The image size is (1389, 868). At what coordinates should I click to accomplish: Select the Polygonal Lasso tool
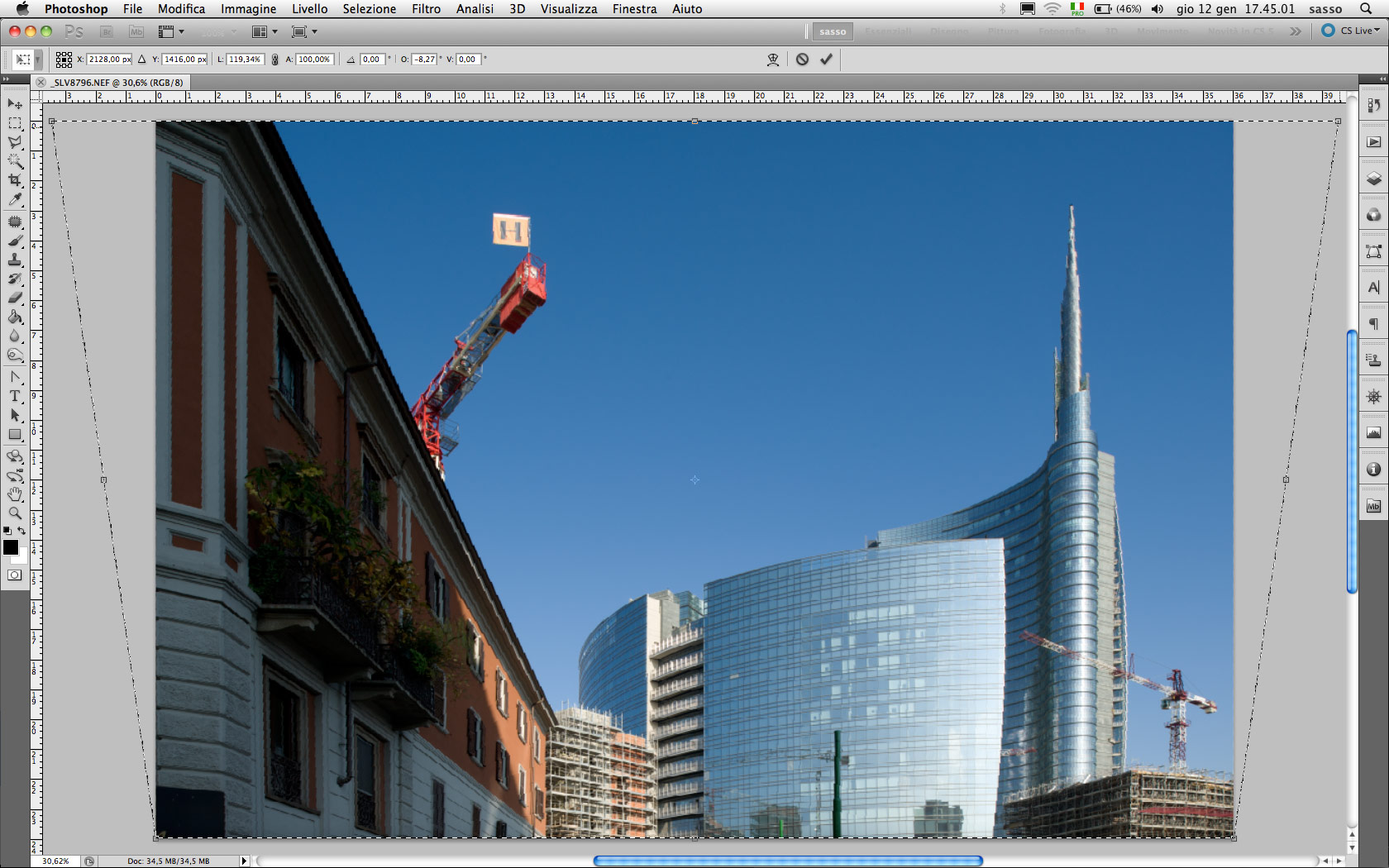(x=15, y=142)
